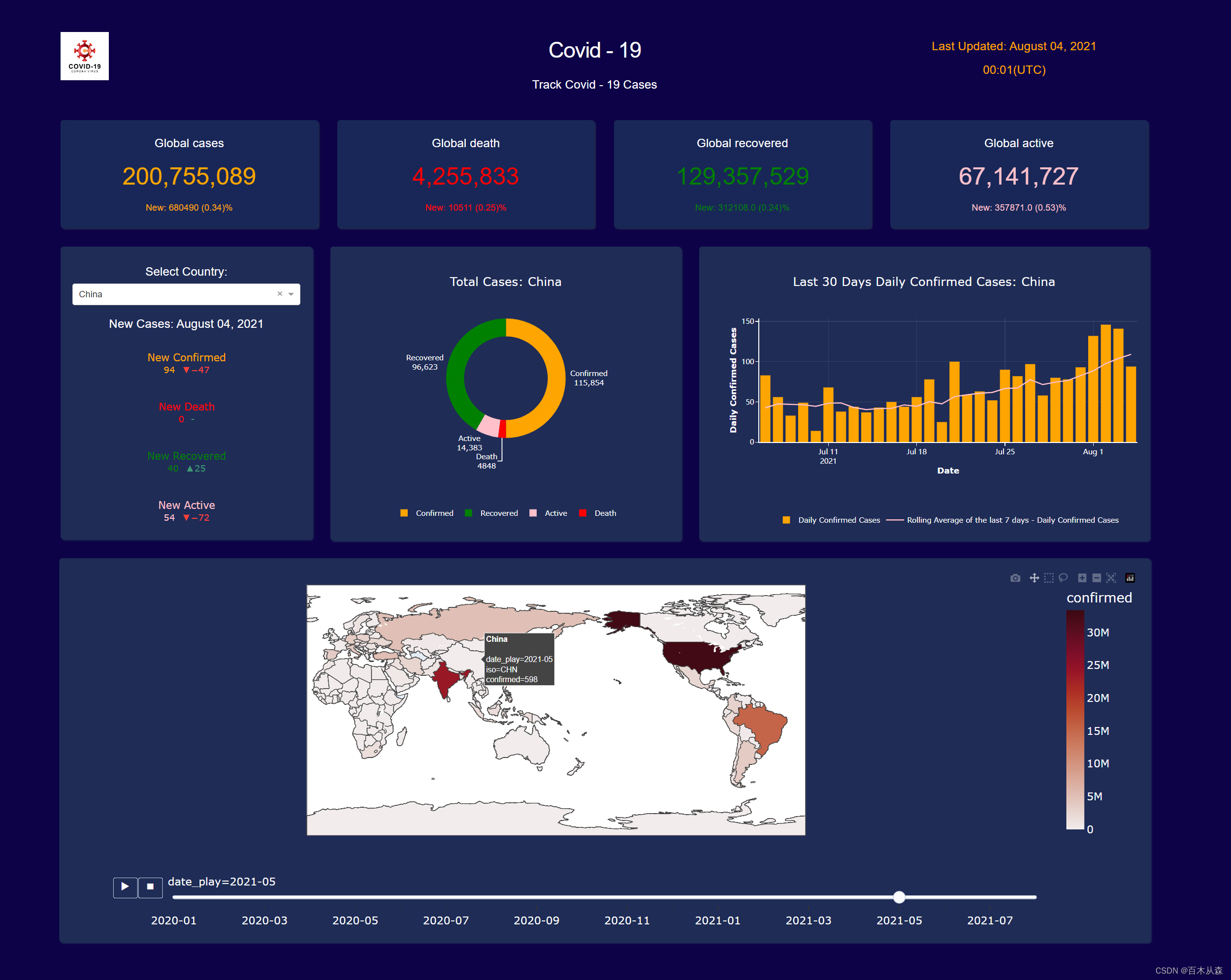Click the pink Active donut segment

(489, 426)
